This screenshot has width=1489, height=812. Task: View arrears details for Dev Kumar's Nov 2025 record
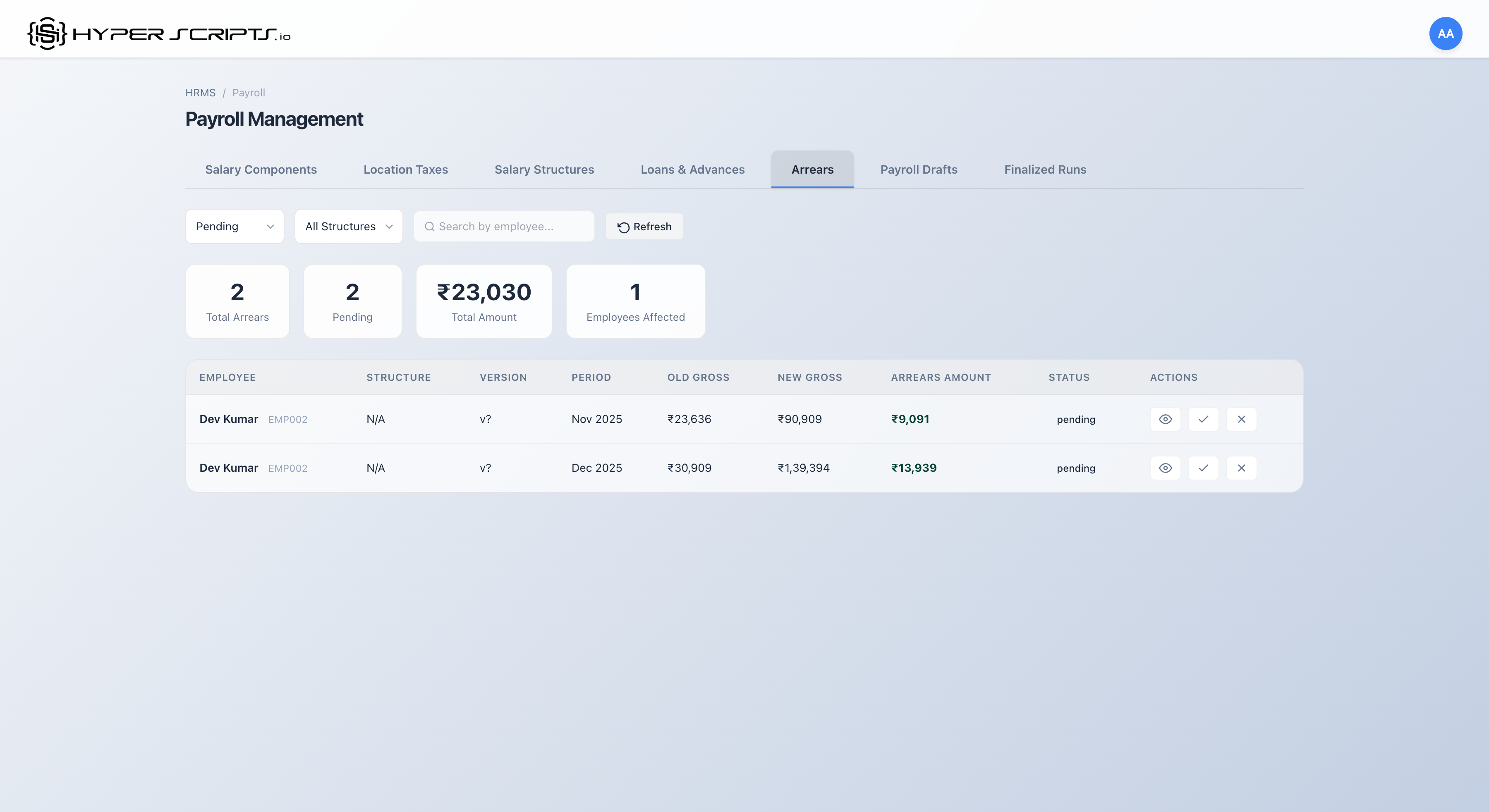(x=1165, y=420)
